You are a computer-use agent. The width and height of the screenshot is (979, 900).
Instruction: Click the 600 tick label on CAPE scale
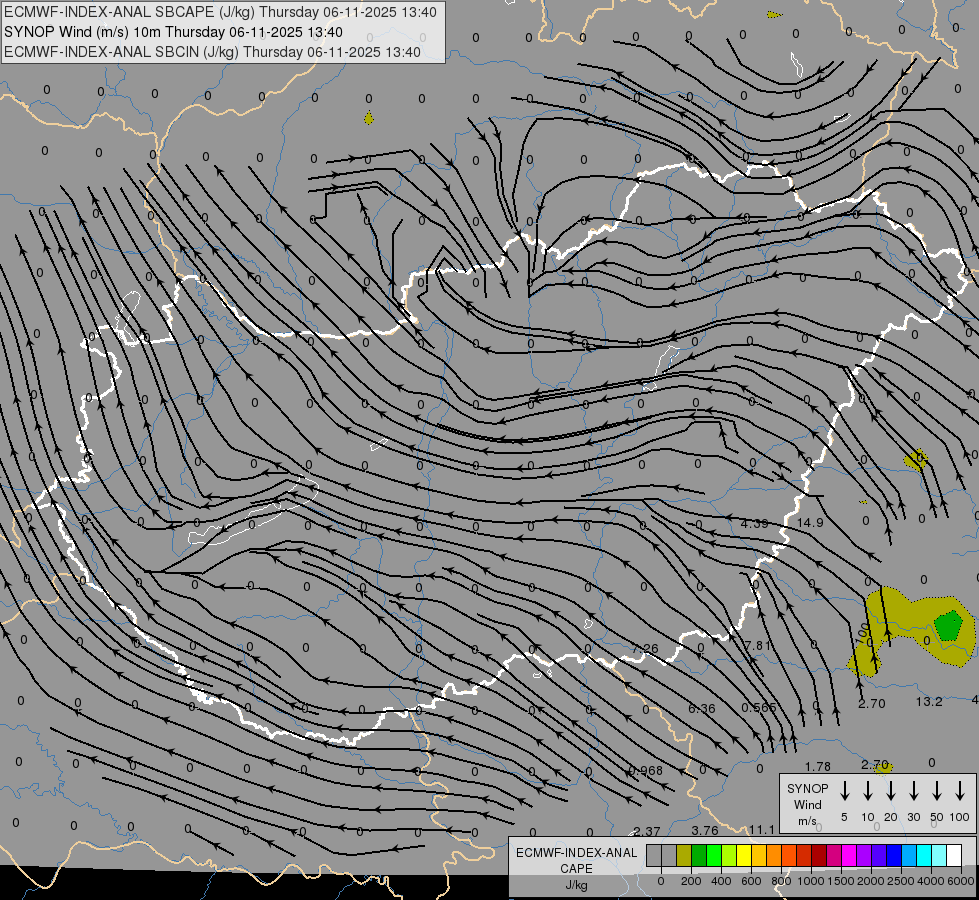click(751, 881)
